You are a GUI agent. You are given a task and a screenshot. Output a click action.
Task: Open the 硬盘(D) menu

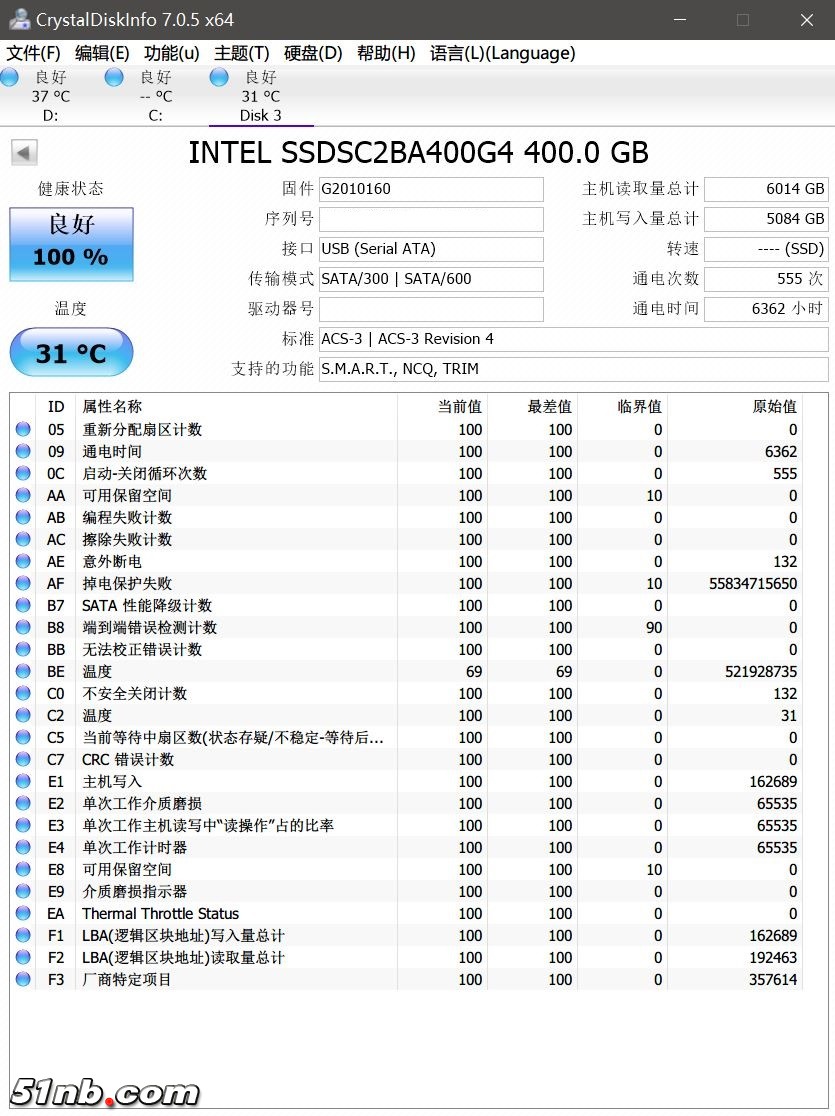tap(313, 53)
